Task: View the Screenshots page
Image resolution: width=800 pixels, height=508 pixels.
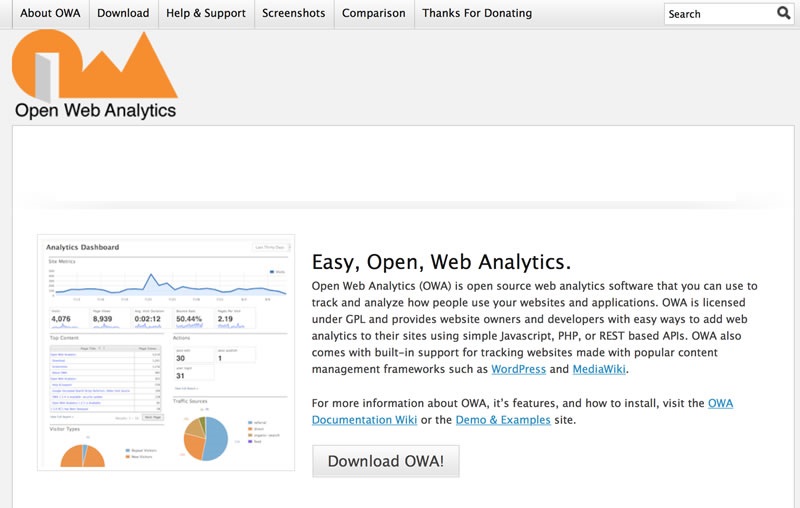Action: [294, 13]
